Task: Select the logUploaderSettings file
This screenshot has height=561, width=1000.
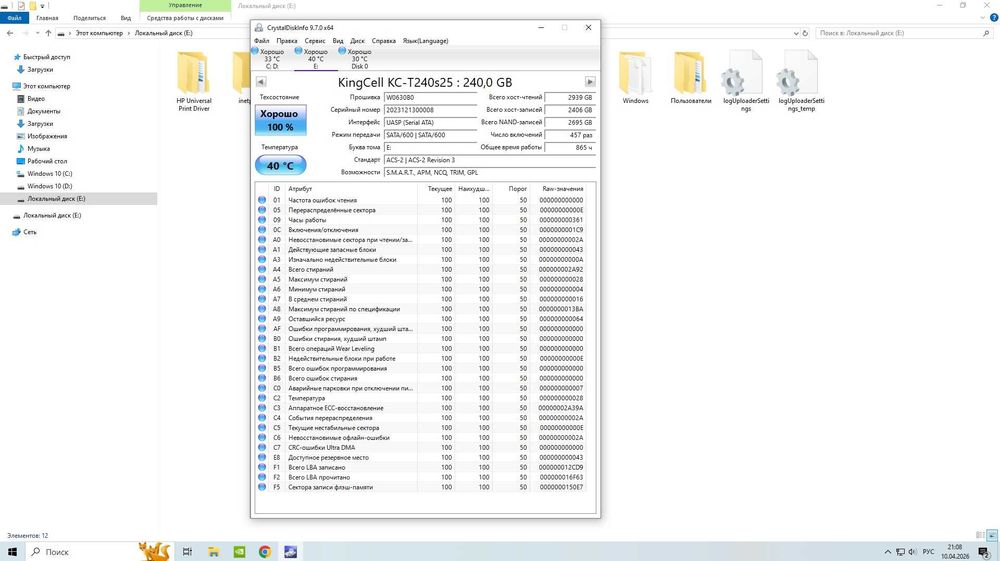Action: tap(746, 82)
